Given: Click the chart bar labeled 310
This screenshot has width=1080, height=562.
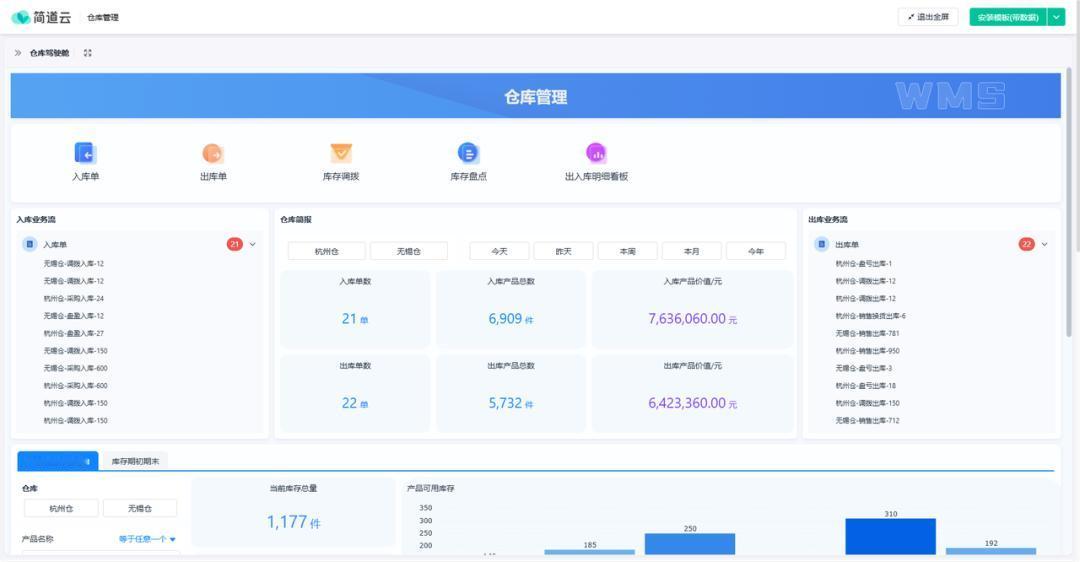Looking at the screenshot, I should 891,537.
